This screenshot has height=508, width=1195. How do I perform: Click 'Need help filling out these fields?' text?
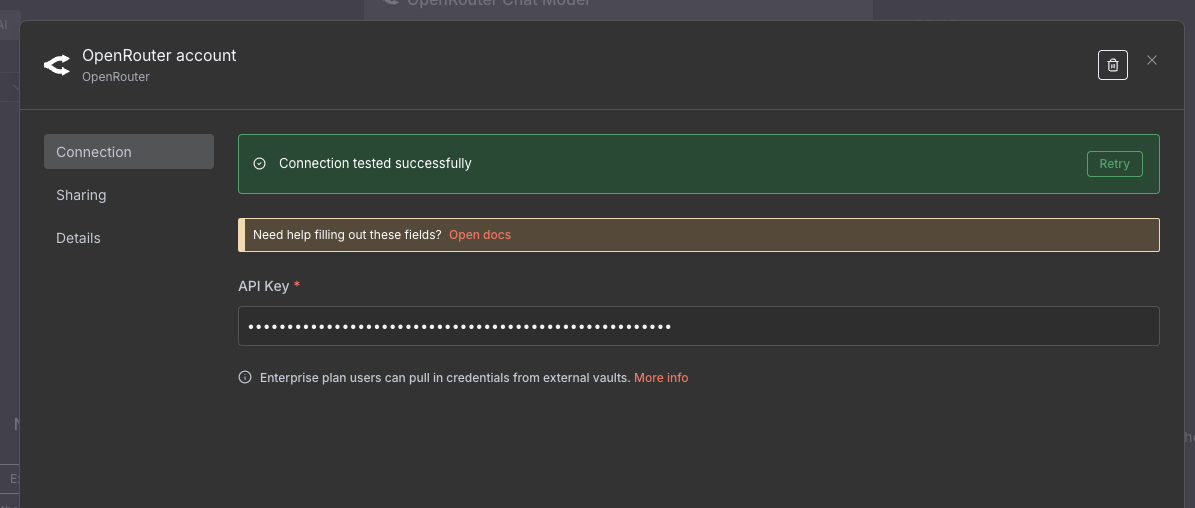pos(347,235)
